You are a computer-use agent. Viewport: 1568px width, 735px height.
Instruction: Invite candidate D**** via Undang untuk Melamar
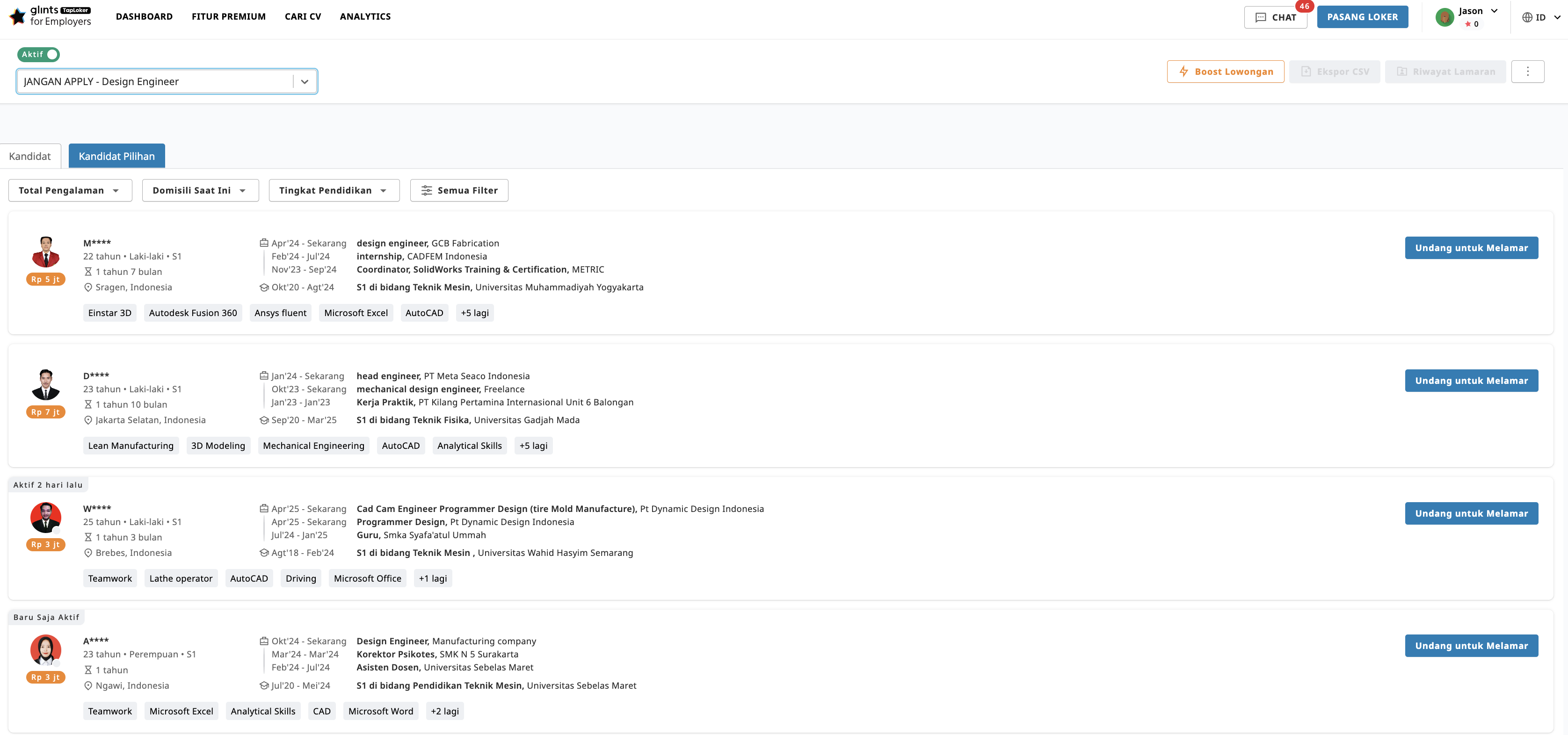[1471, 380]
